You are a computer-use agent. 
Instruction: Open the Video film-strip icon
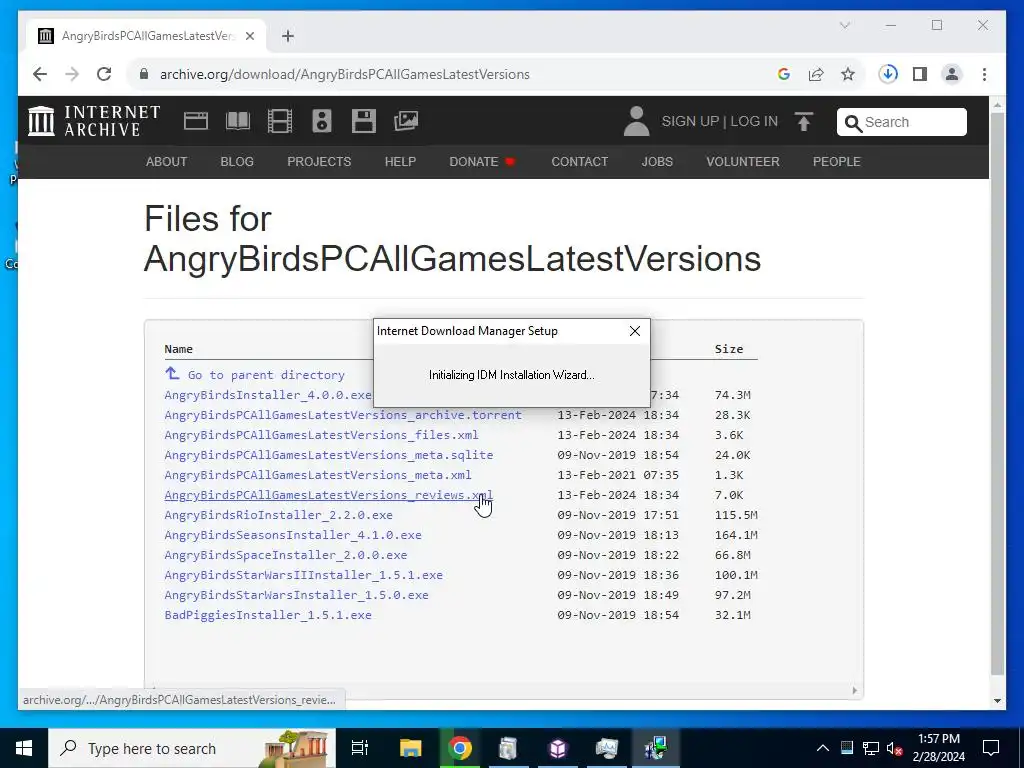pyautogui.click(x=280, y=121)
